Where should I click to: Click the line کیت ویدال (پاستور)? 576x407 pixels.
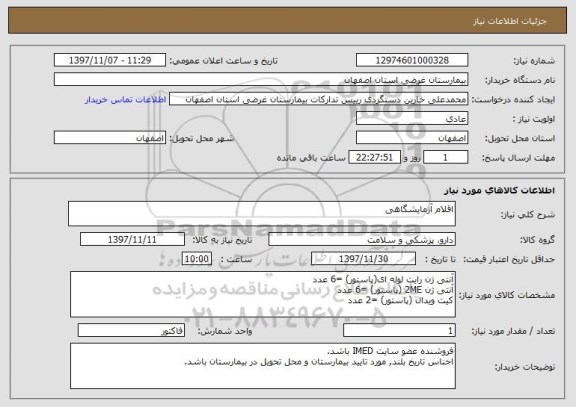tap(400, 300)
